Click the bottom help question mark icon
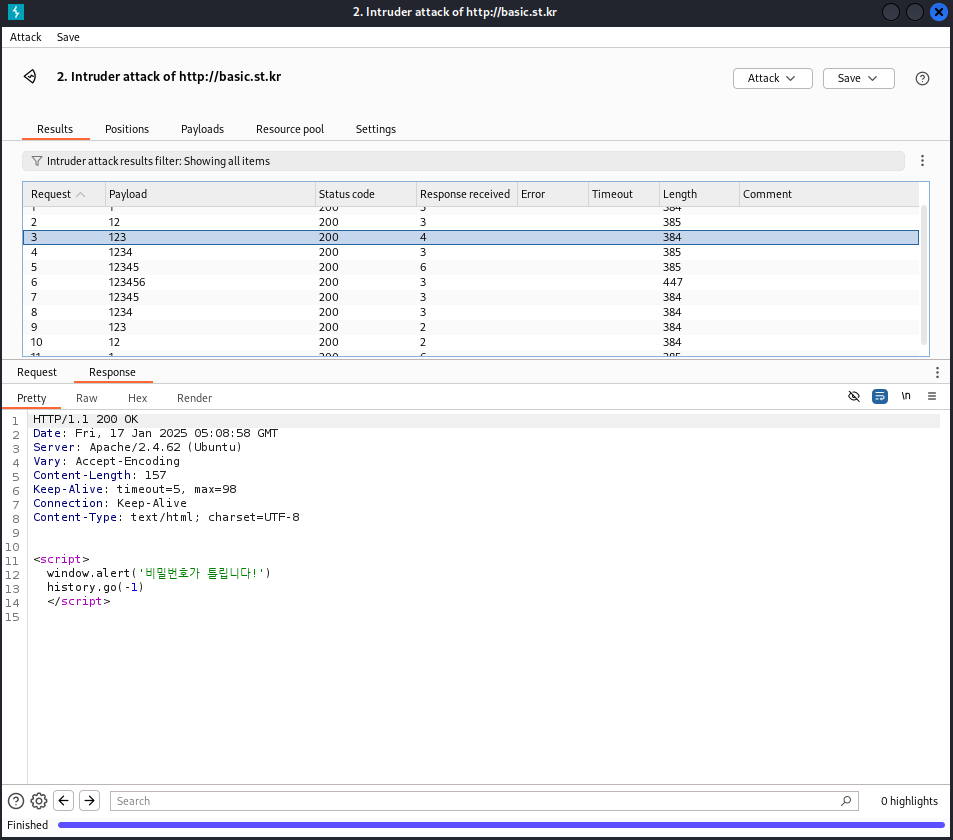 click(16, 801)
